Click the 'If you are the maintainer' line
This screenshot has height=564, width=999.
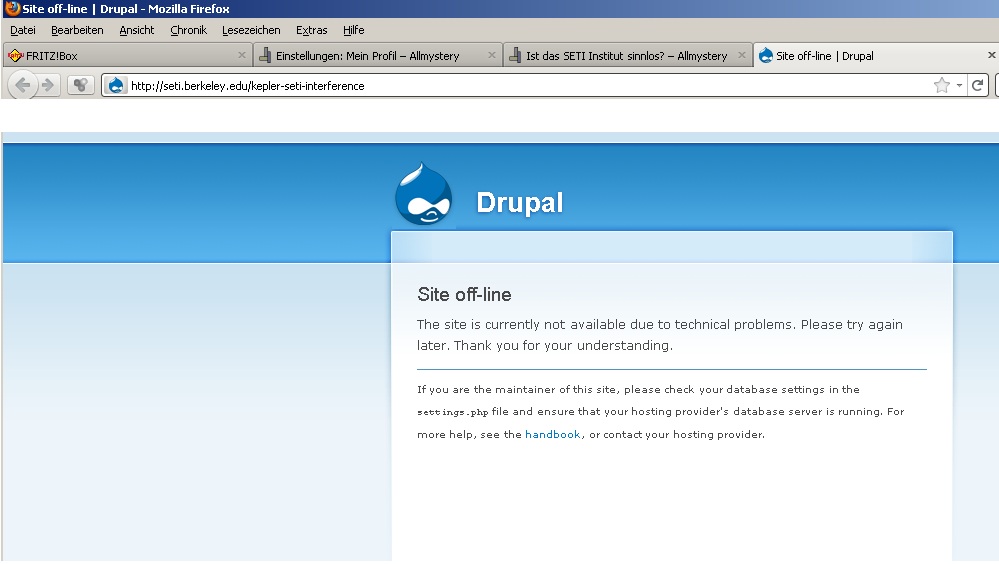tap(638, 389)
